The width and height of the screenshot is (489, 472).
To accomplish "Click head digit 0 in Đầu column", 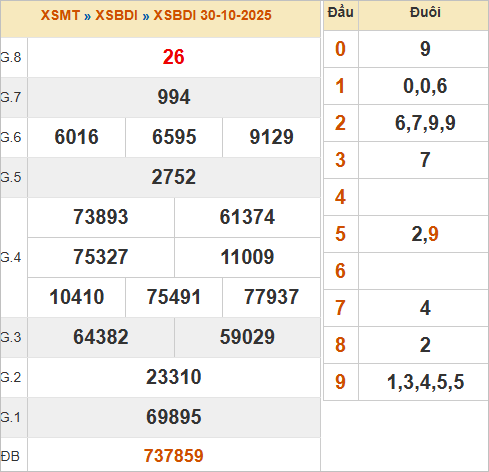I will pyautogui.click(x=340, y=49).
